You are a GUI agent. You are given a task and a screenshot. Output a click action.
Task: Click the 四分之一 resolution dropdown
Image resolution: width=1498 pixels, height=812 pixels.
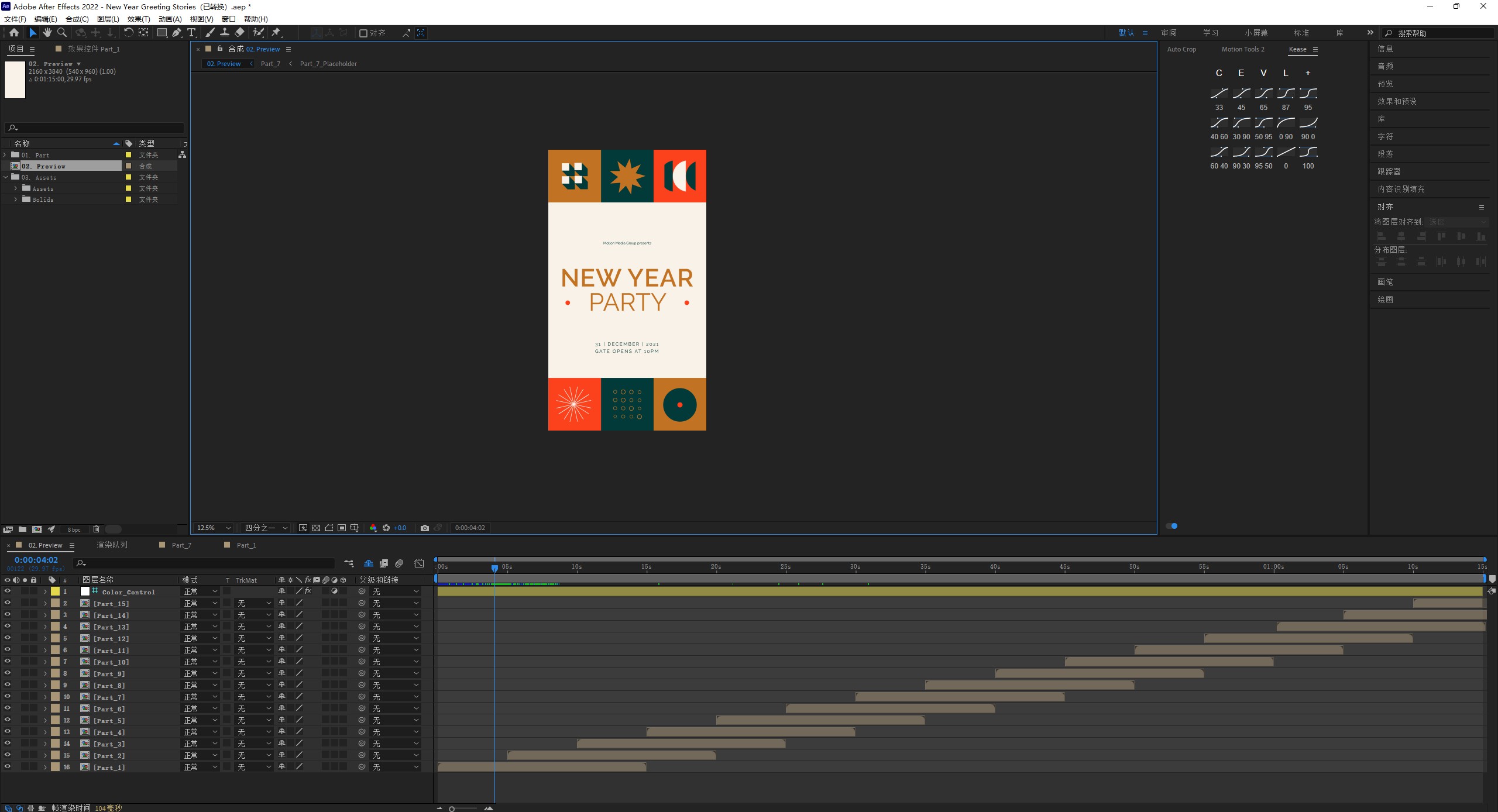265,527
